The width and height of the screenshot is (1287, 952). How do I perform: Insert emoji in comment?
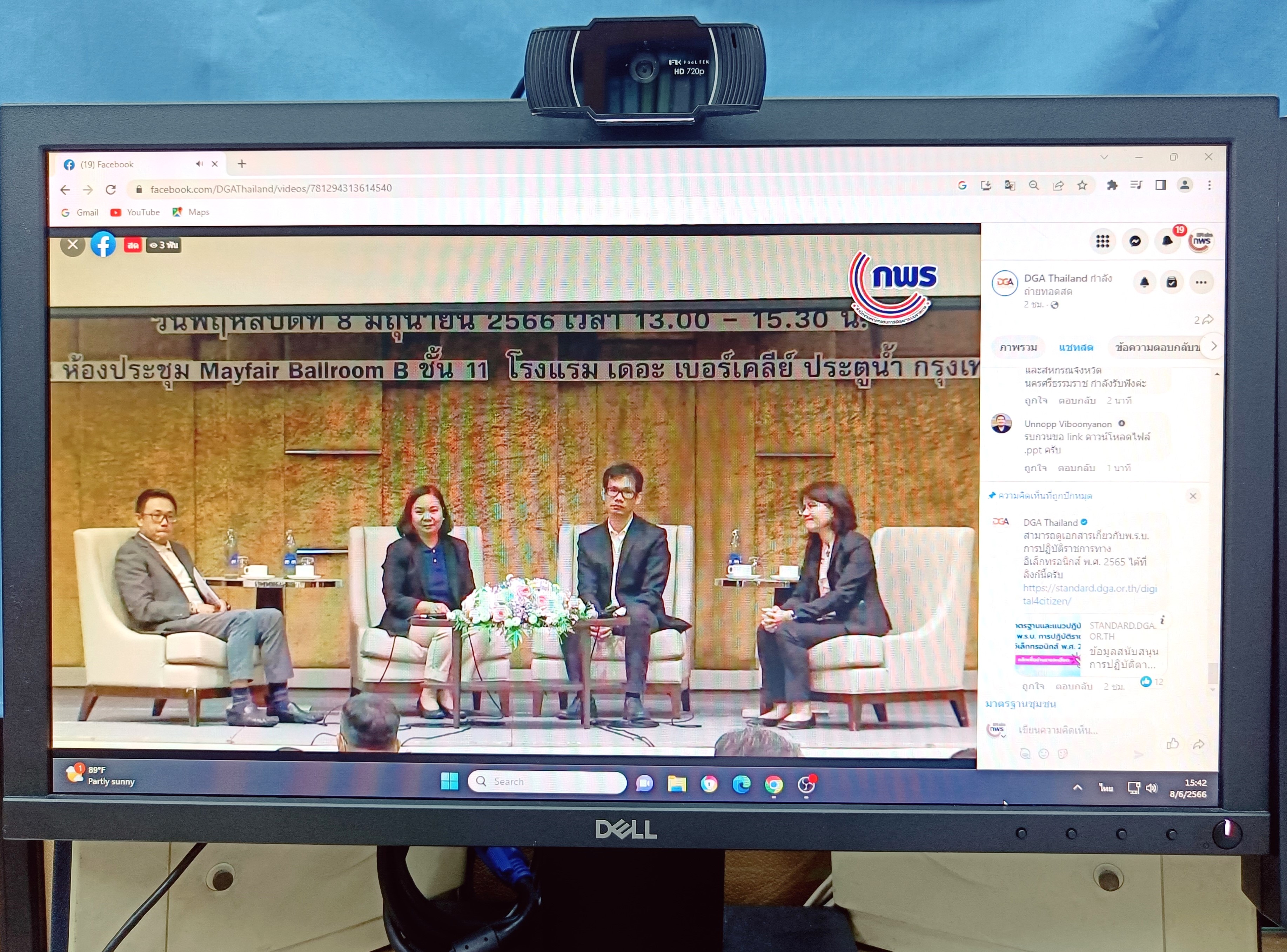1043,754
